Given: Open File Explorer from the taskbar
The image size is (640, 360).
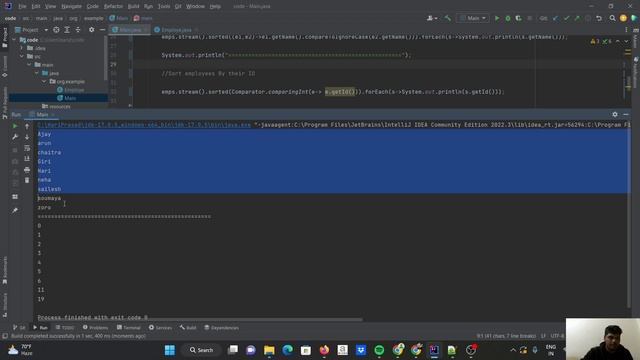Looking at the screenshot, I should (x=269, y=350).
